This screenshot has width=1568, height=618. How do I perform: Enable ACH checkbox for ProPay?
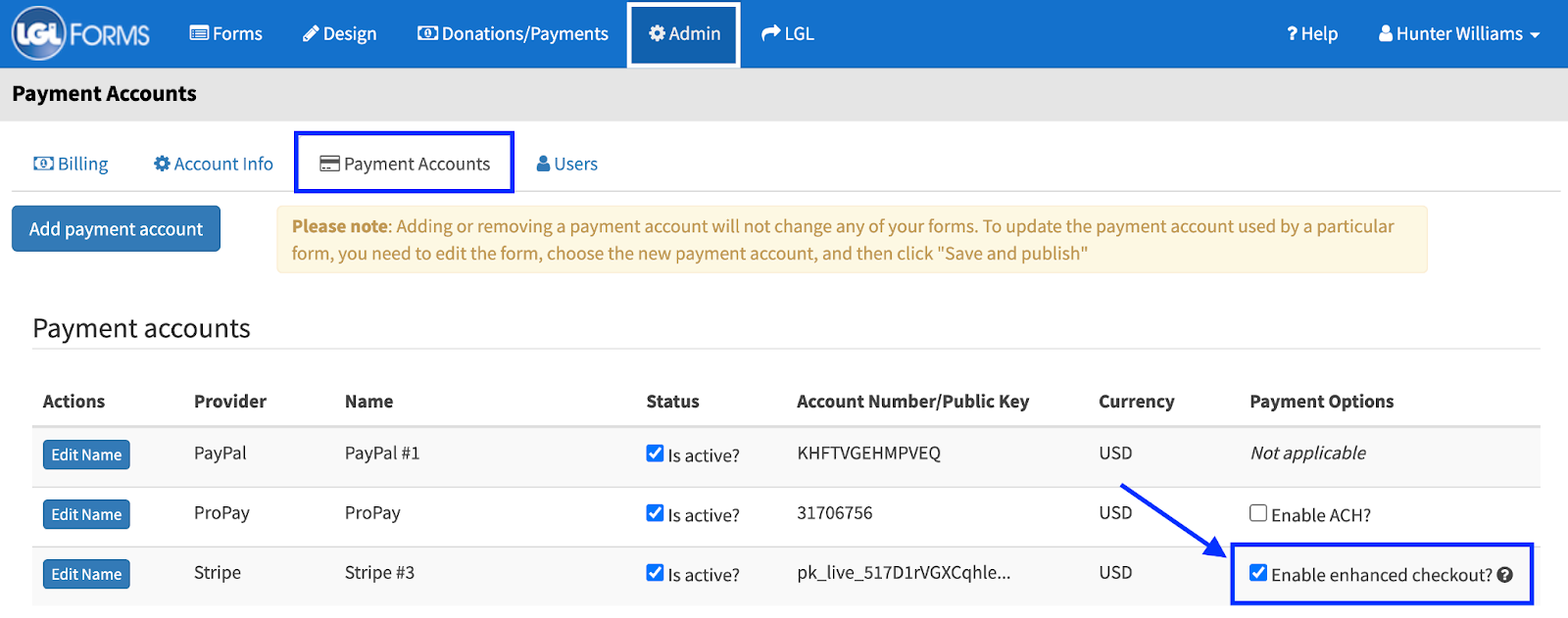[1258, 513]
